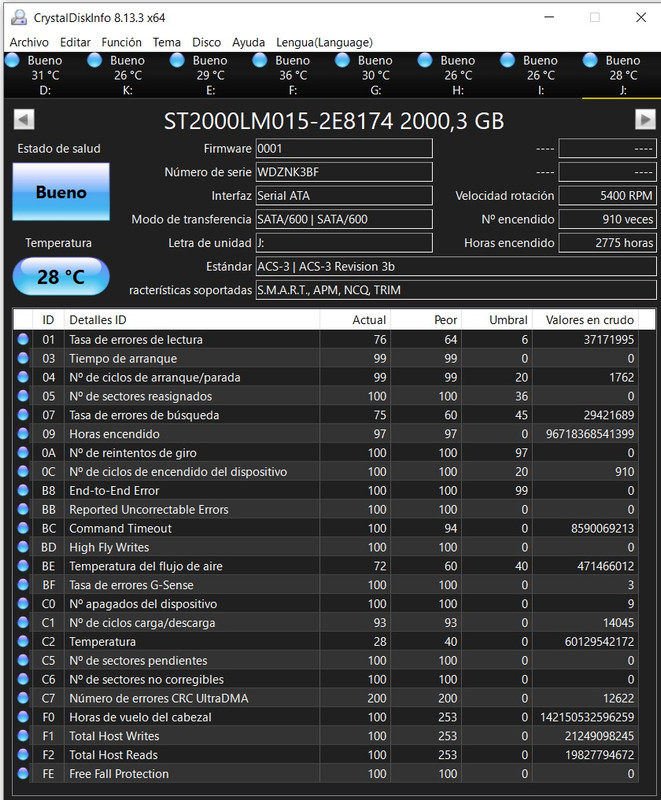Click the Umbral column header
Image resolution: width=661 pixels, height=800 pixels.
pos(497,320)
